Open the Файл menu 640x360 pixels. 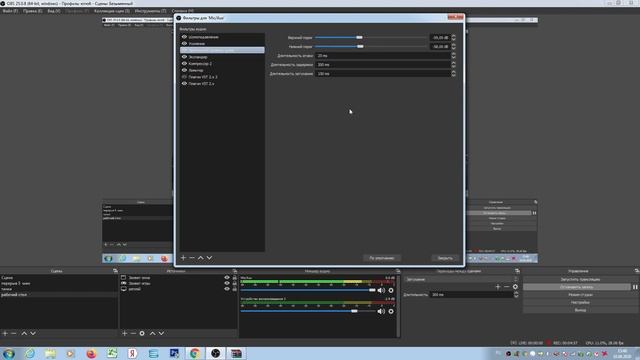click(10, 11)
